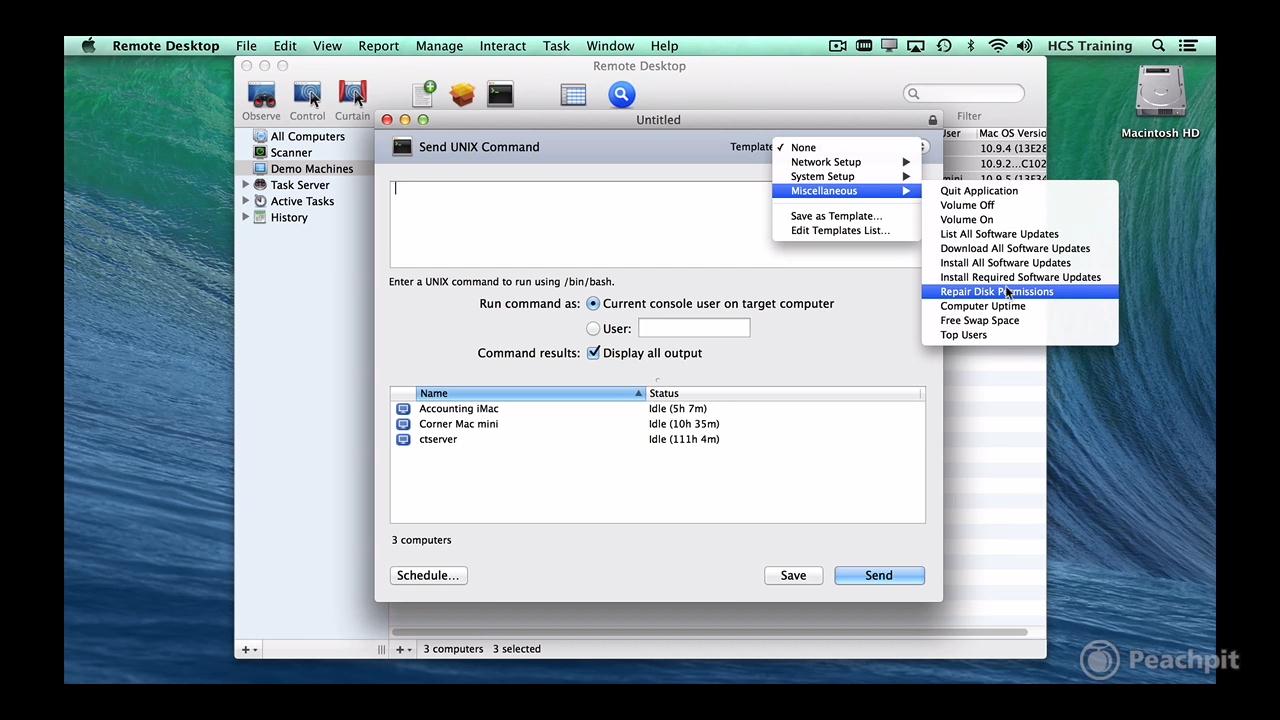This screenshot has width=1280, height=720.
Task: Click the Send button
Action: pyautogui.click(x=879, y=575)
